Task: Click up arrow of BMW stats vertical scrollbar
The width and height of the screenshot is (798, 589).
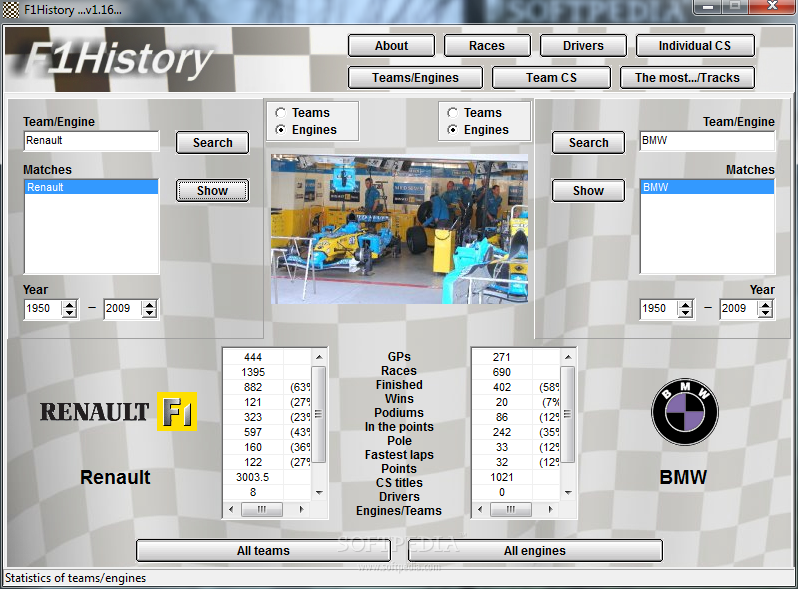Action: 568,357
